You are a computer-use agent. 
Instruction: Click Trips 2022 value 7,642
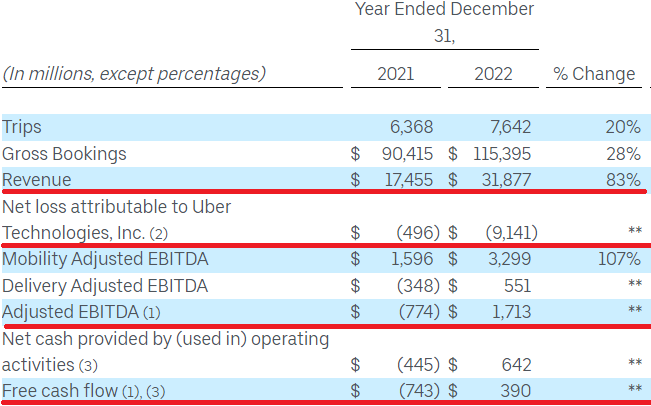pyautogui.click(x=510, y=127)
